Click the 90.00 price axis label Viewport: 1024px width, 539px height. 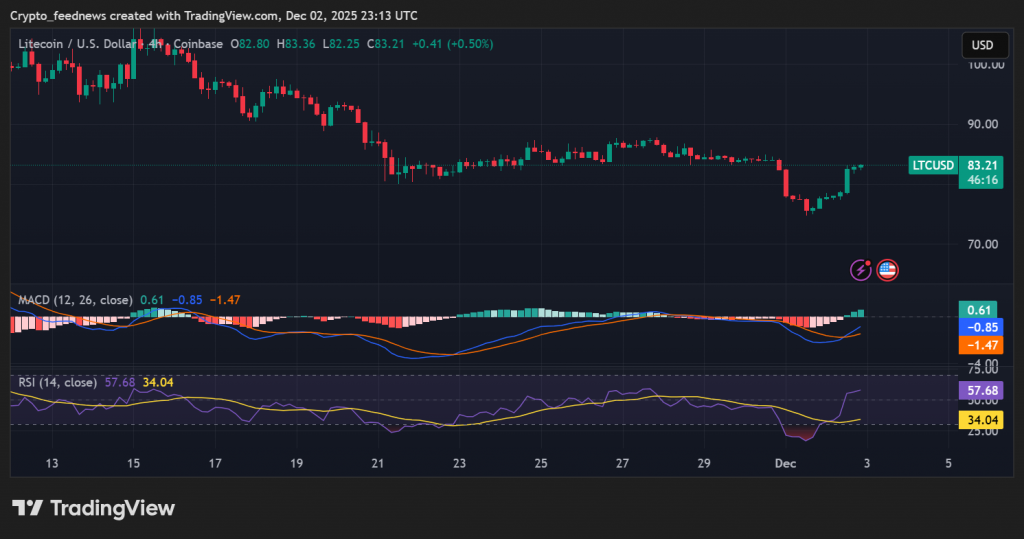coord(983,124)
